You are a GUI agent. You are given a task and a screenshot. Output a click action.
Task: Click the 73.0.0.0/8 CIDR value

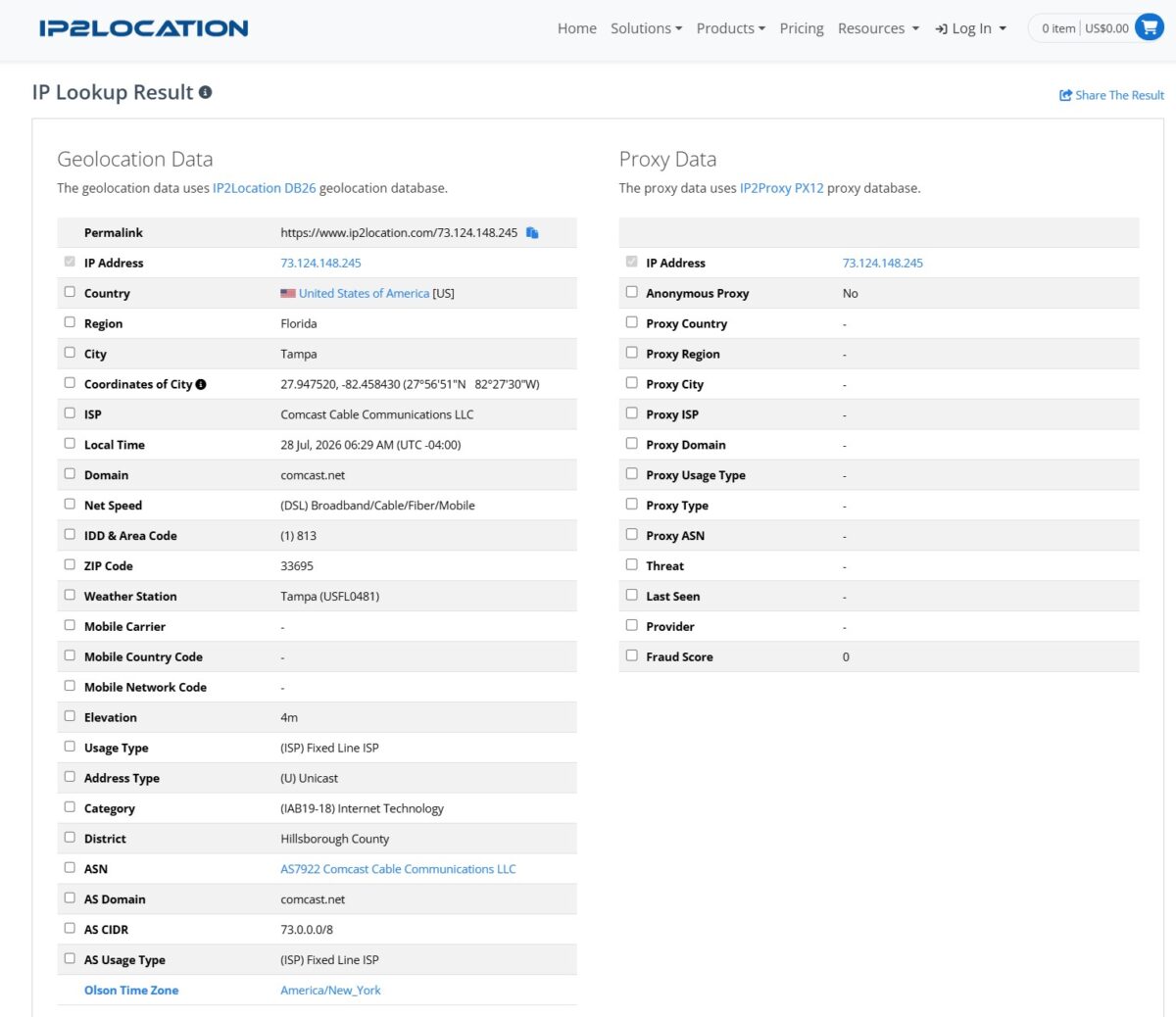(x=307, y=930)
